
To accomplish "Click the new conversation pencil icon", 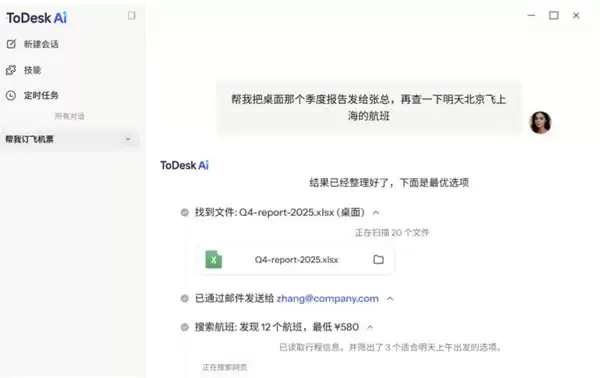I will tap(11, 44).
